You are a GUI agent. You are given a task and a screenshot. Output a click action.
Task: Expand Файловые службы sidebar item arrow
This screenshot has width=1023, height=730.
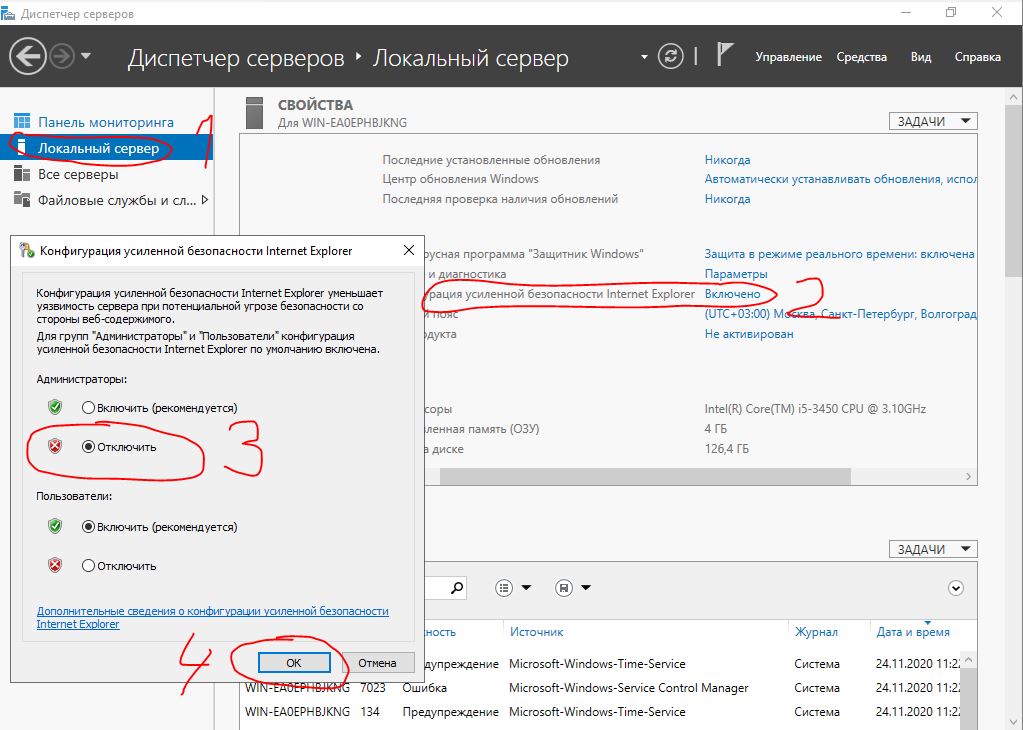205,200
